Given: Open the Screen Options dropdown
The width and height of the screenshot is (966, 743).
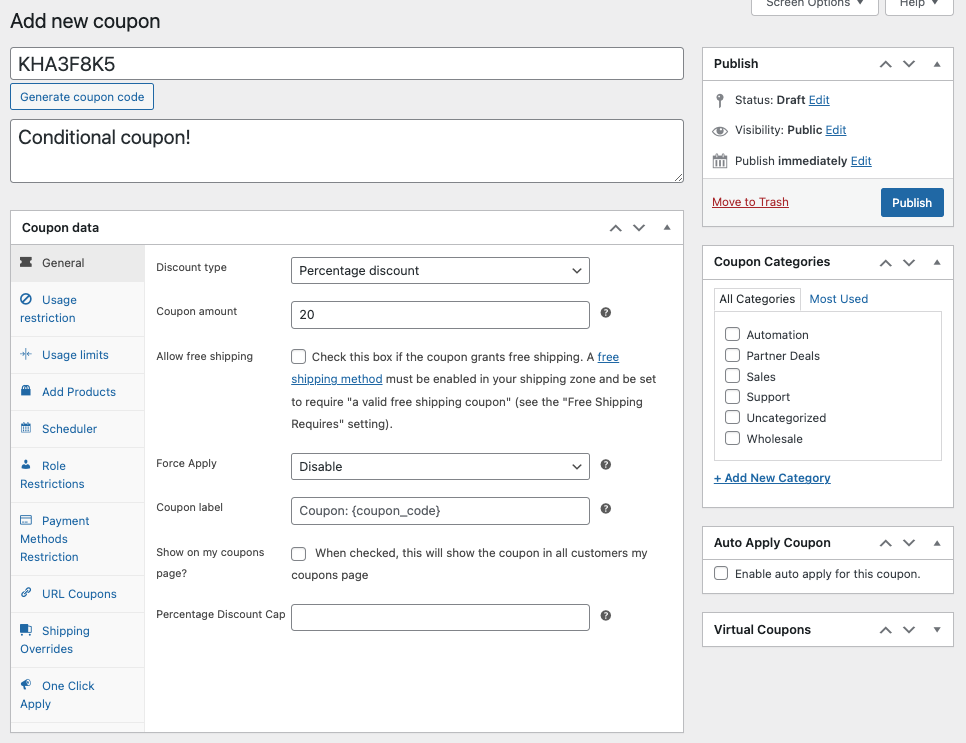Looking at the screenshot, I should [x=814, y=5].
